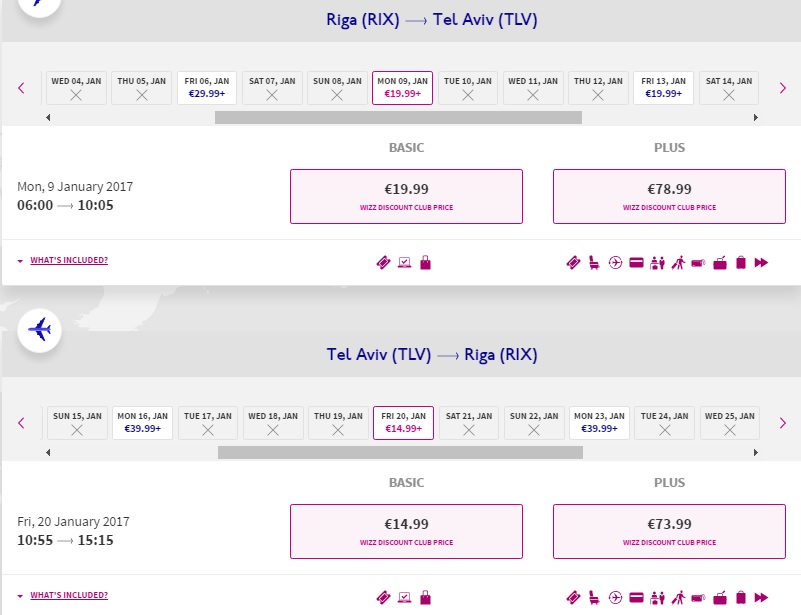The width and height of the screenshot is (801, 615).
Task: Click unavailable Wed 04, Jan outbound date
Action: pos(76,88)
